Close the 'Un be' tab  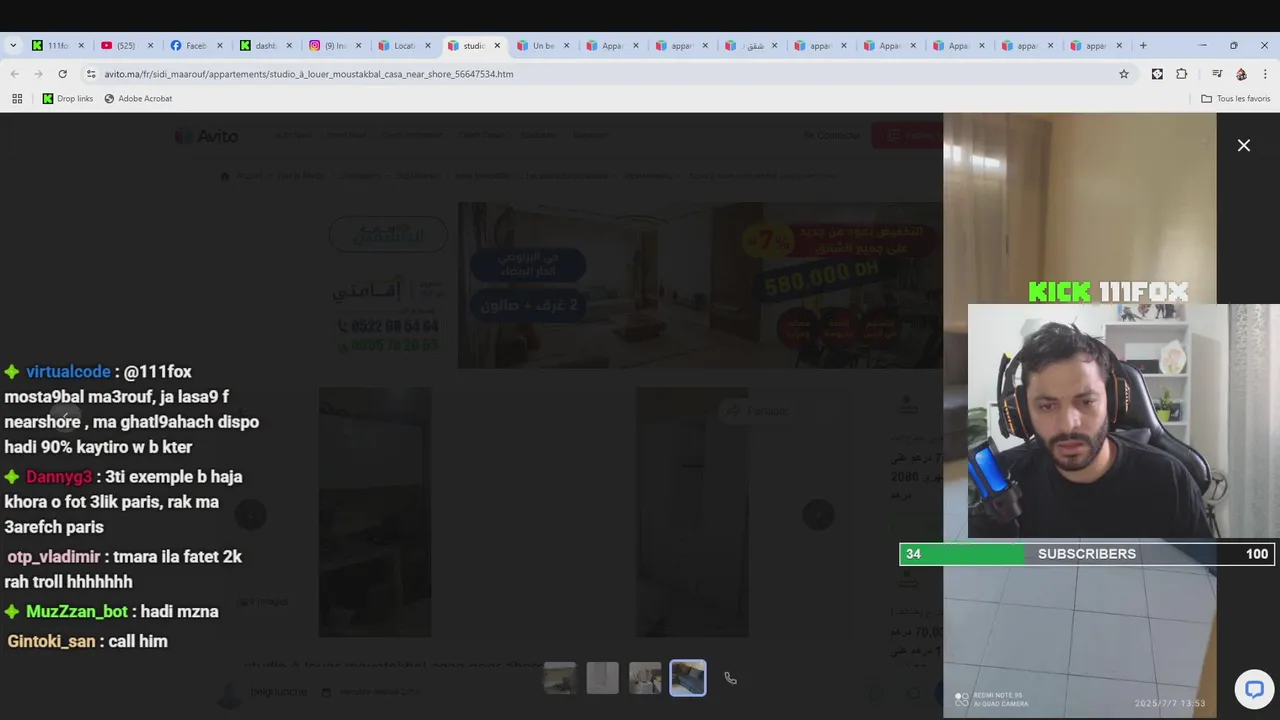pyautogui.click(x=566, y=45)
